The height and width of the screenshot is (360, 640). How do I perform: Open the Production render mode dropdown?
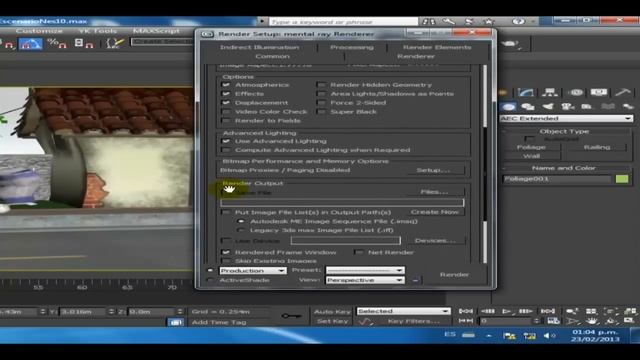253,271
